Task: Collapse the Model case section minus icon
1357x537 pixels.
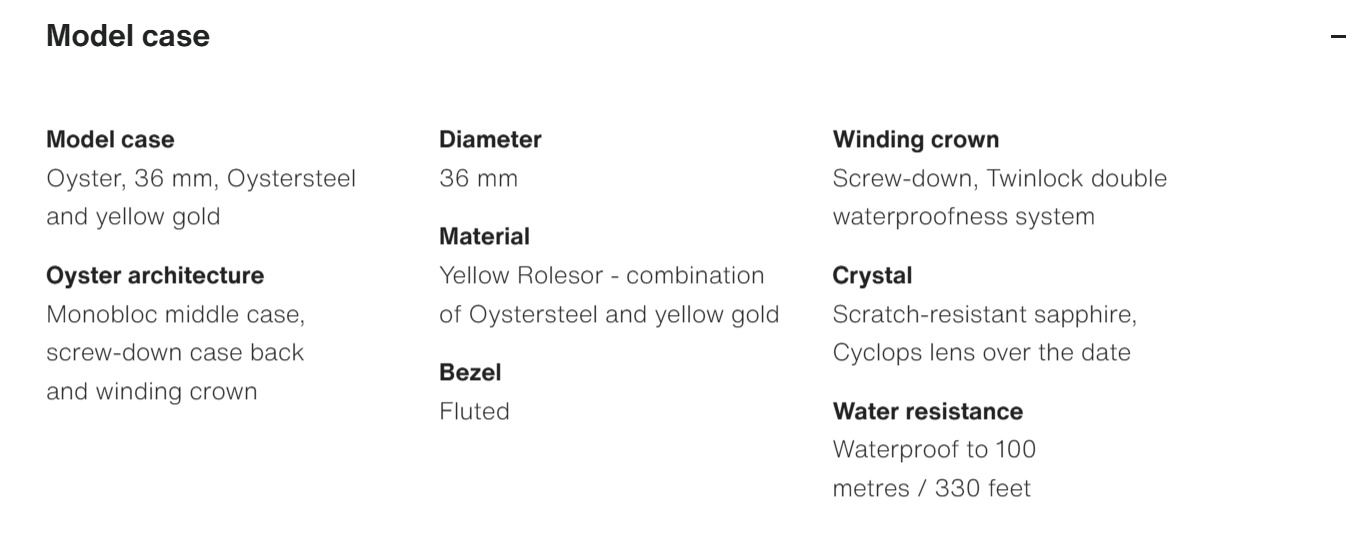Action: pyautogui.click(x=1338, y=37)
